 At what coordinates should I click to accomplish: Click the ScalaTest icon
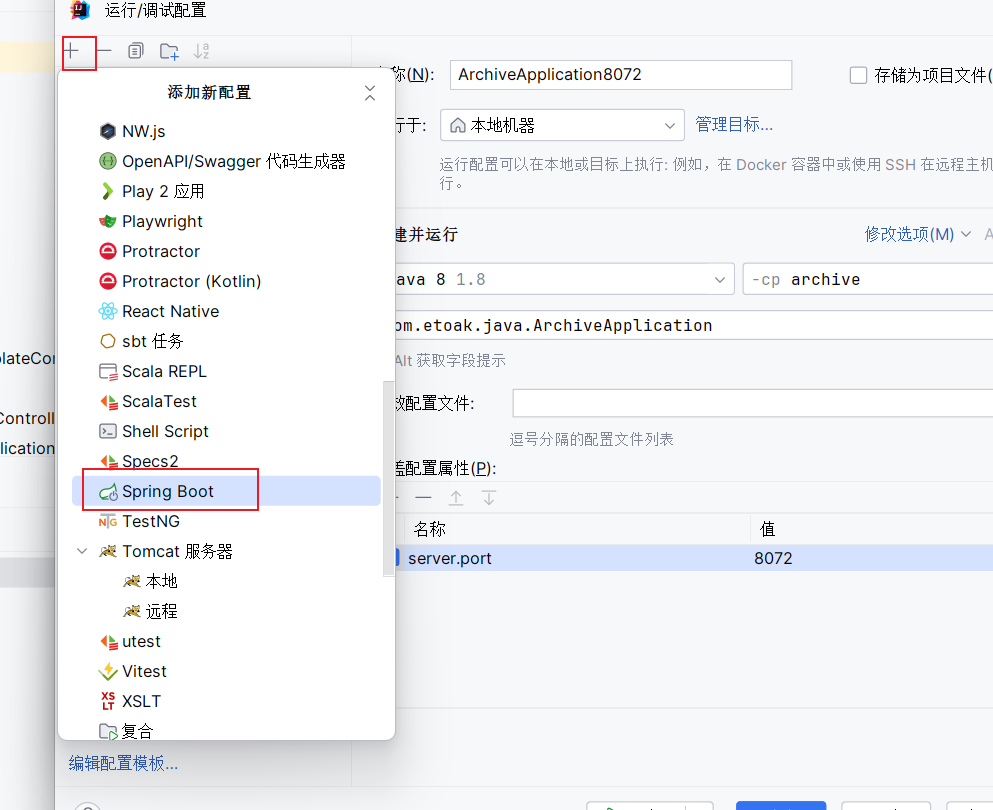tap(108, 402)
